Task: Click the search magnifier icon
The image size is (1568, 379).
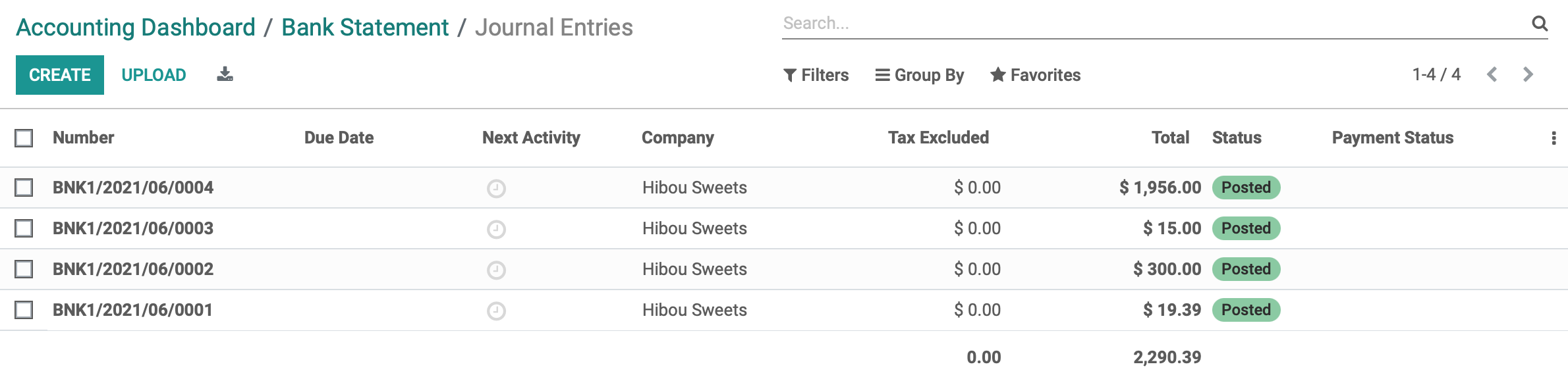Action: 1540,24
